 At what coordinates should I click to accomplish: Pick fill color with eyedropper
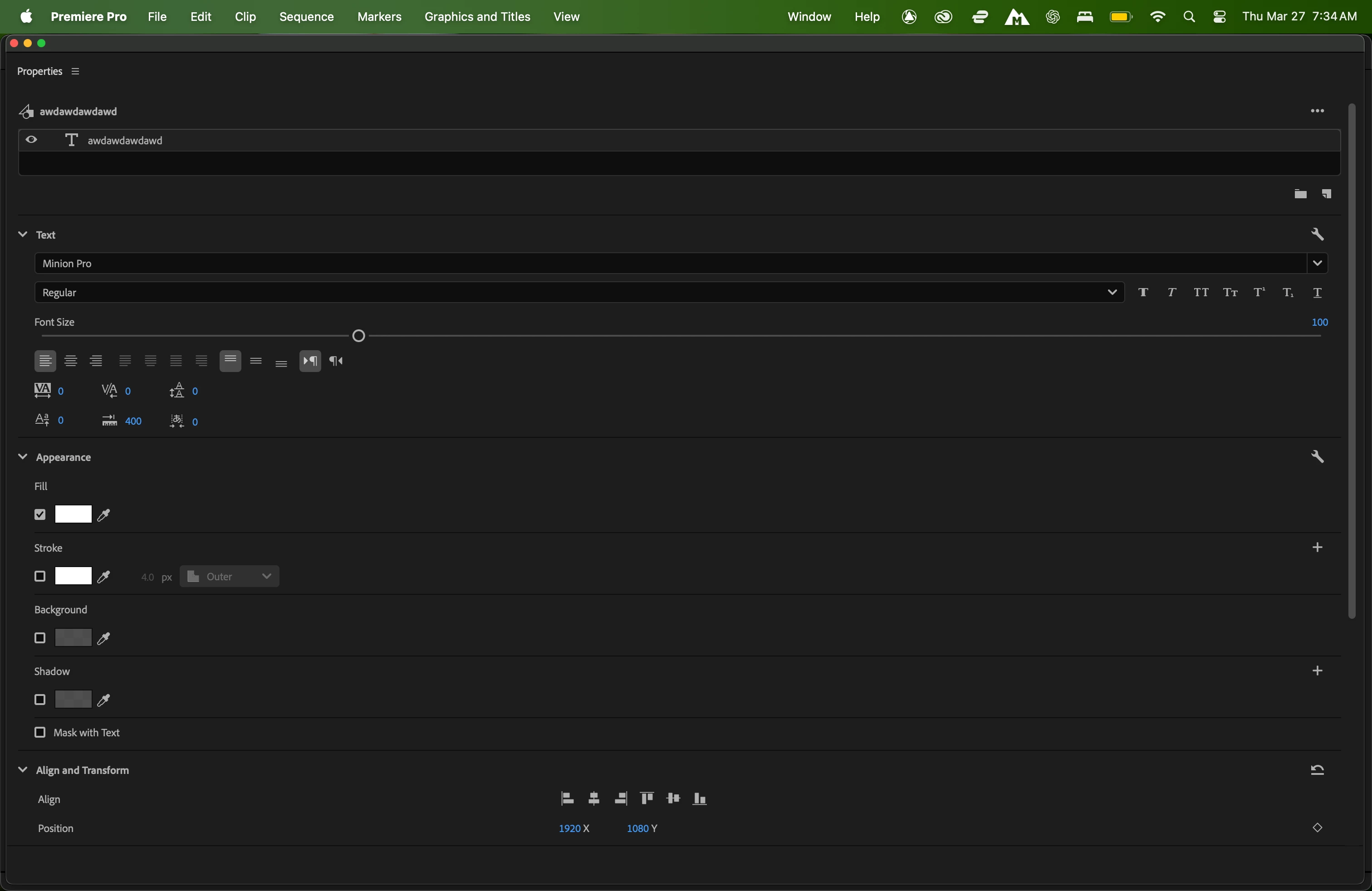(104, 514)
